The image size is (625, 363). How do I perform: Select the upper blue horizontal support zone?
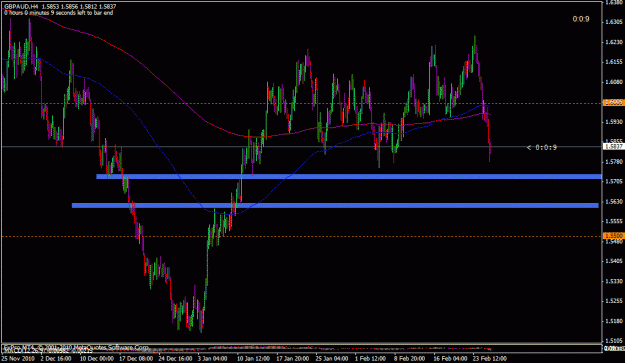point(349,177)
